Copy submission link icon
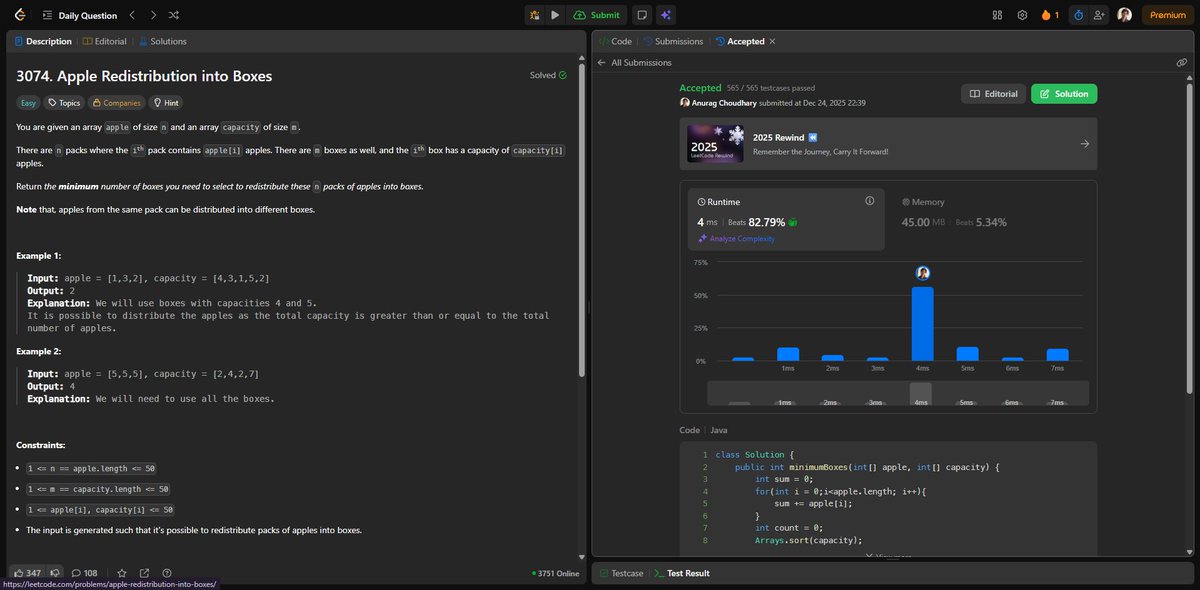Screen dimensions: 1200x590 pos(1181,62)
